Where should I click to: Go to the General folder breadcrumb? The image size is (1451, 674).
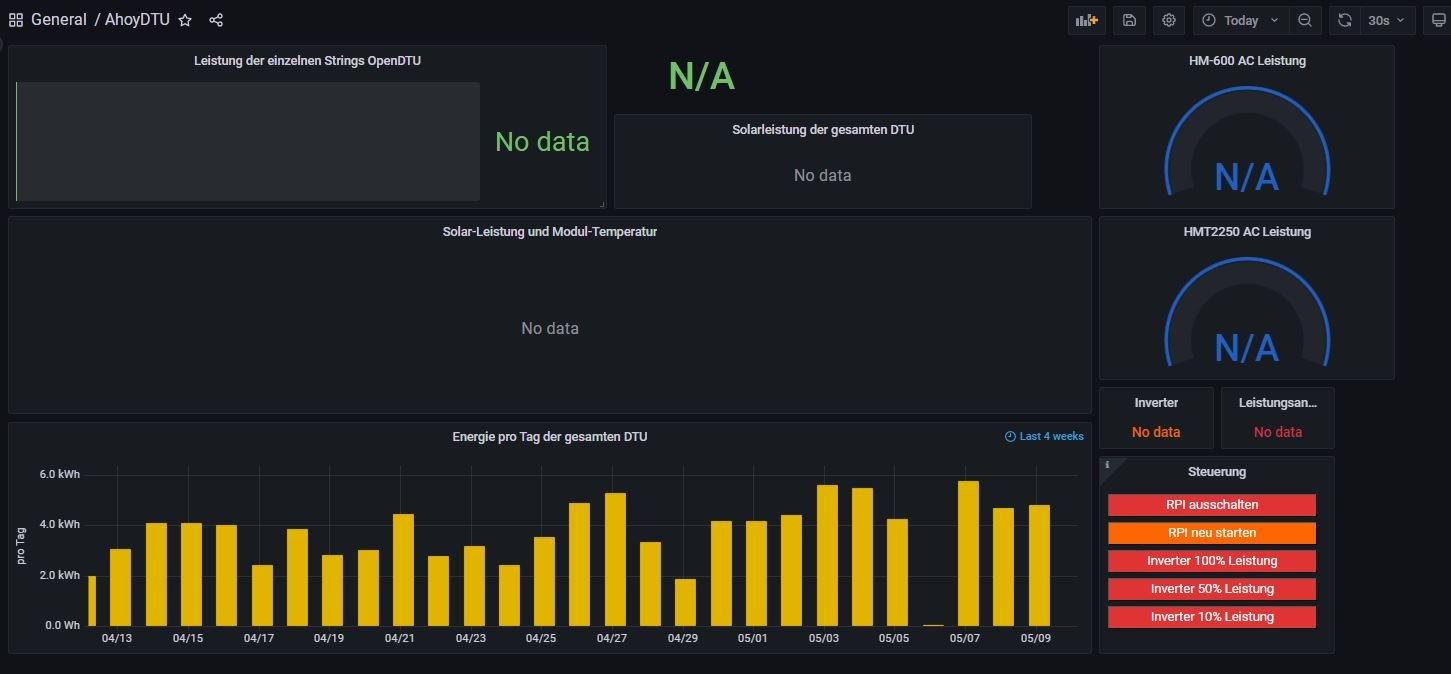pos(59,20)
